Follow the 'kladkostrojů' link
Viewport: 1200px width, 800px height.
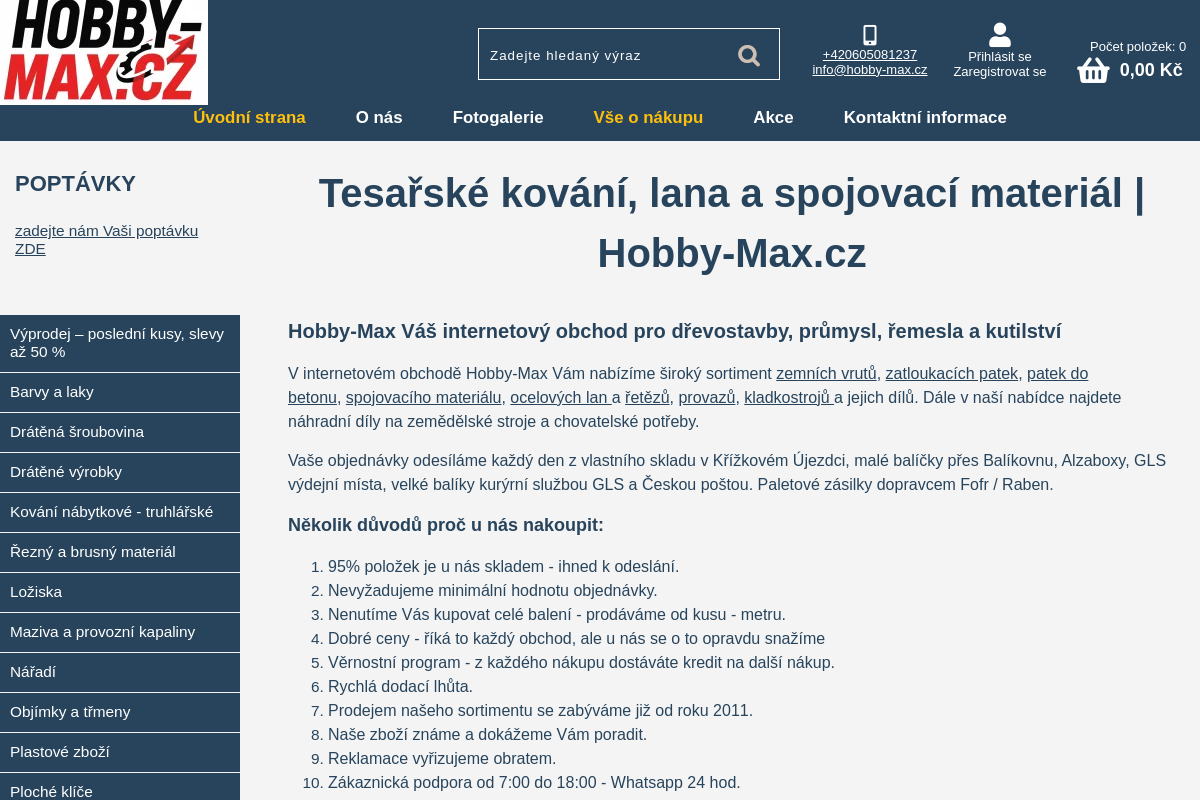point(789,397)
